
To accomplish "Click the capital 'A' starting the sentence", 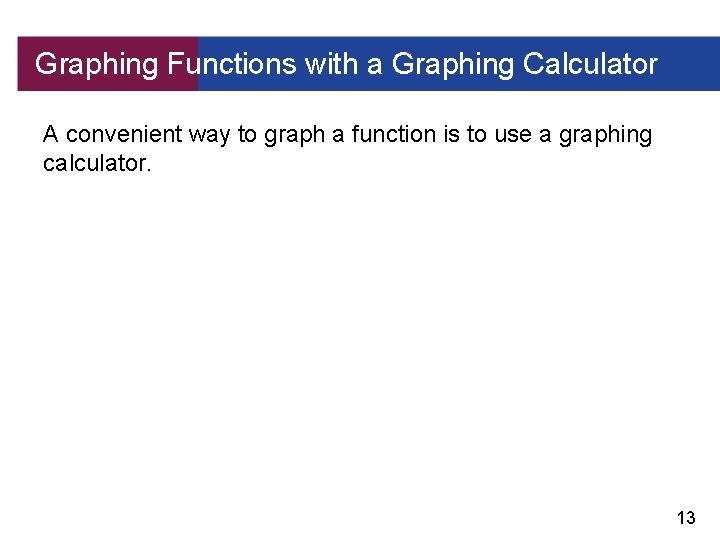I will (51, 135).
